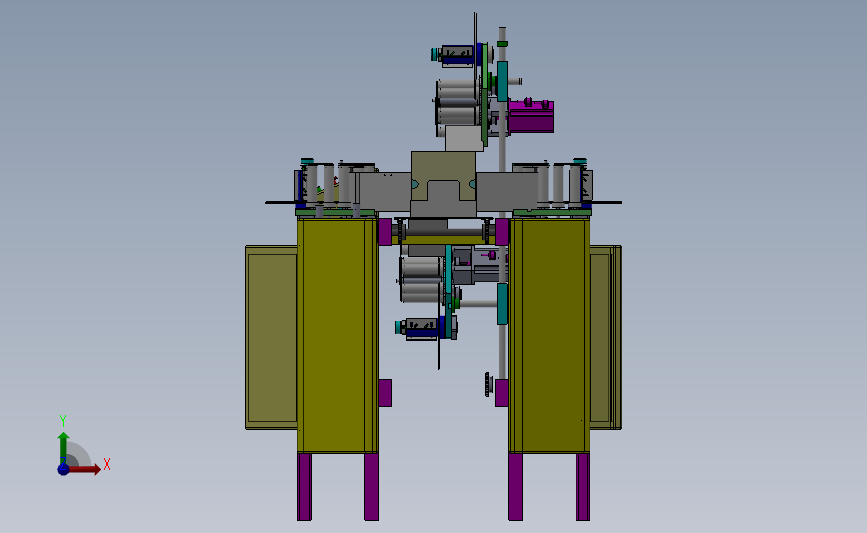This screenshot has width=867, height=533.
Task: Select the large gray rollers below the center fixture
Action: tap(421, 279)
